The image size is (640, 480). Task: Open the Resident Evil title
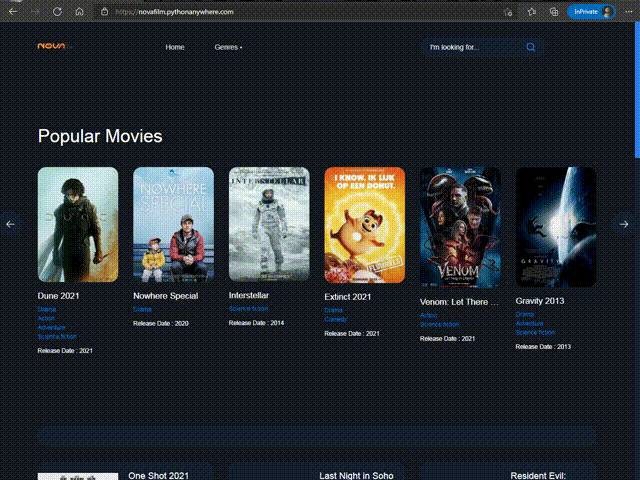tap(538, 476)
